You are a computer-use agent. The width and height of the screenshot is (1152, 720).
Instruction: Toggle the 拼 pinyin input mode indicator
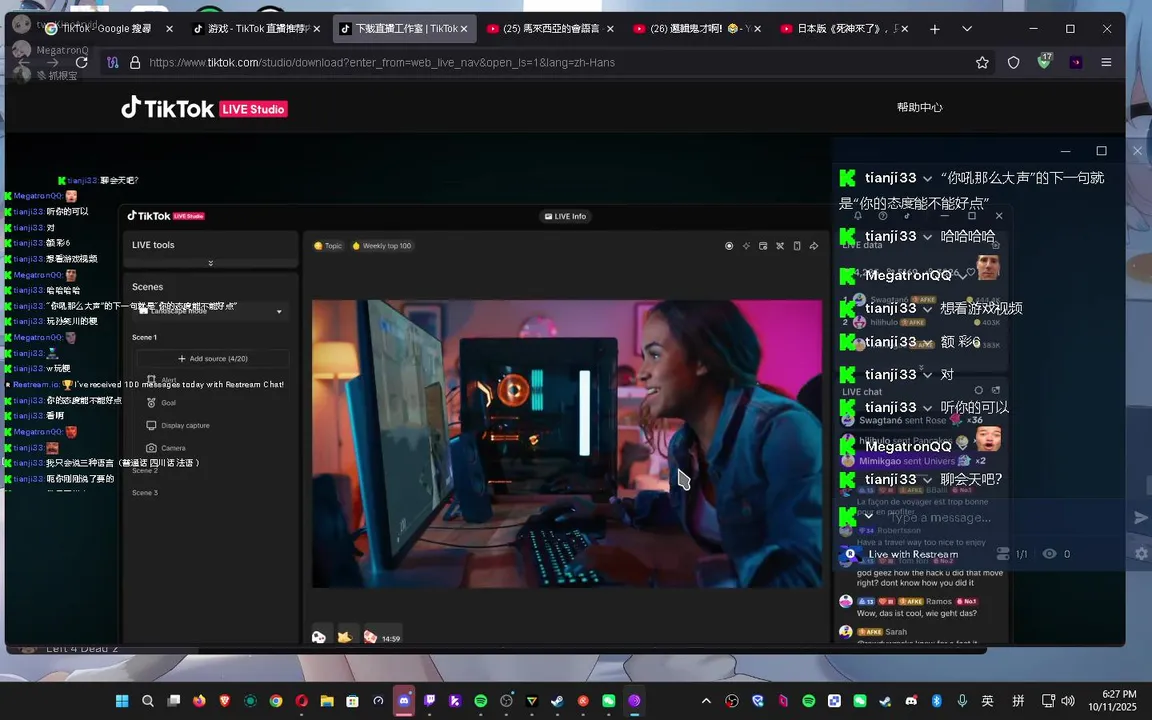(x=1018, y=701)
